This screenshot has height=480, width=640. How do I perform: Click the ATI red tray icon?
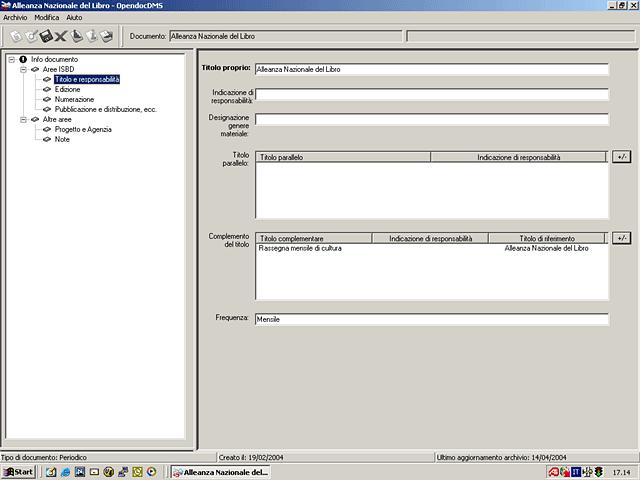coord(554,472)
